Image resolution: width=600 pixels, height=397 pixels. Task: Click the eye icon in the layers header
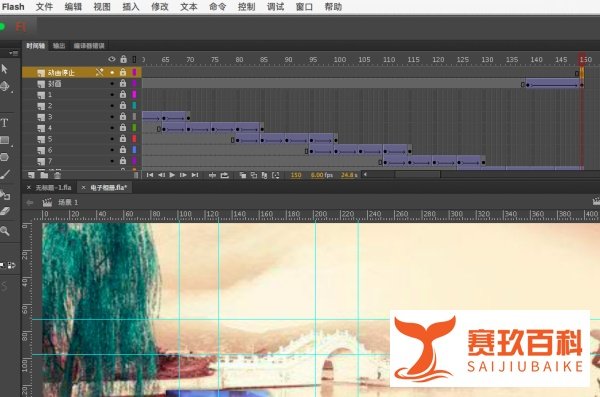[111, 59]
